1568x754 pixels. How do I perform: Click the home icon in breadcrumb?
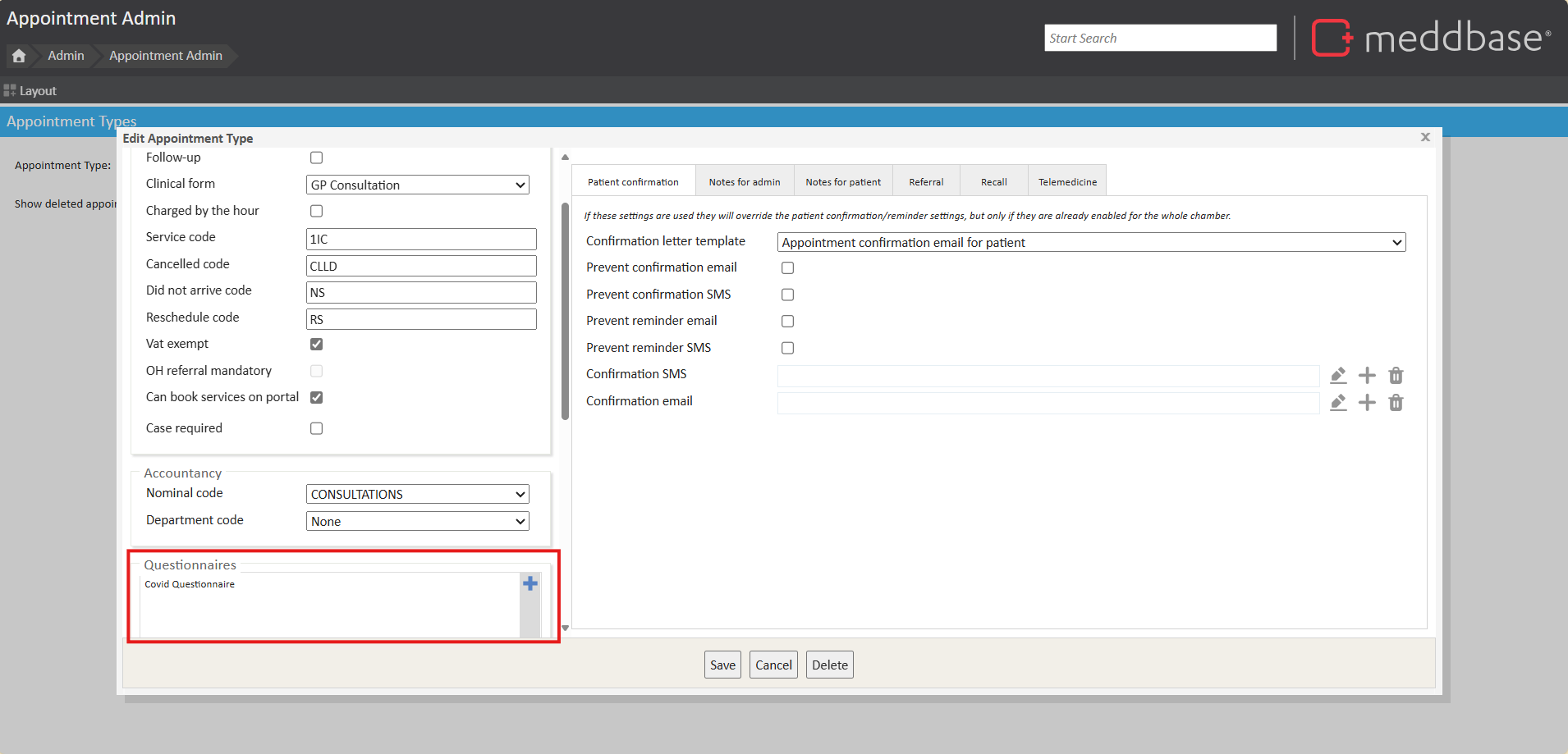click(x=19, y=56)
